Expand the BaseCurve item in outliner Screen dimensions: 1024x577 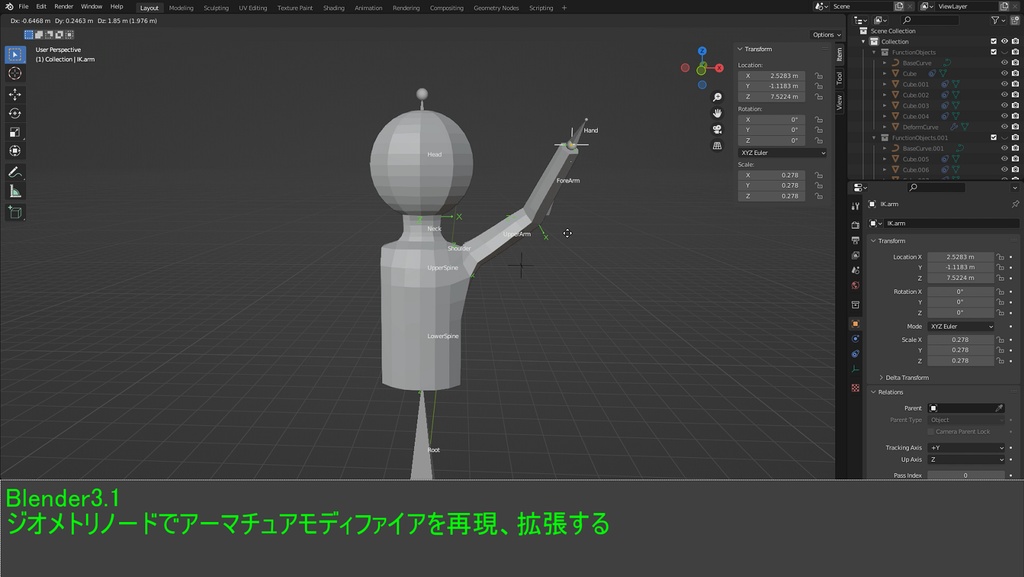coord(885,63)
